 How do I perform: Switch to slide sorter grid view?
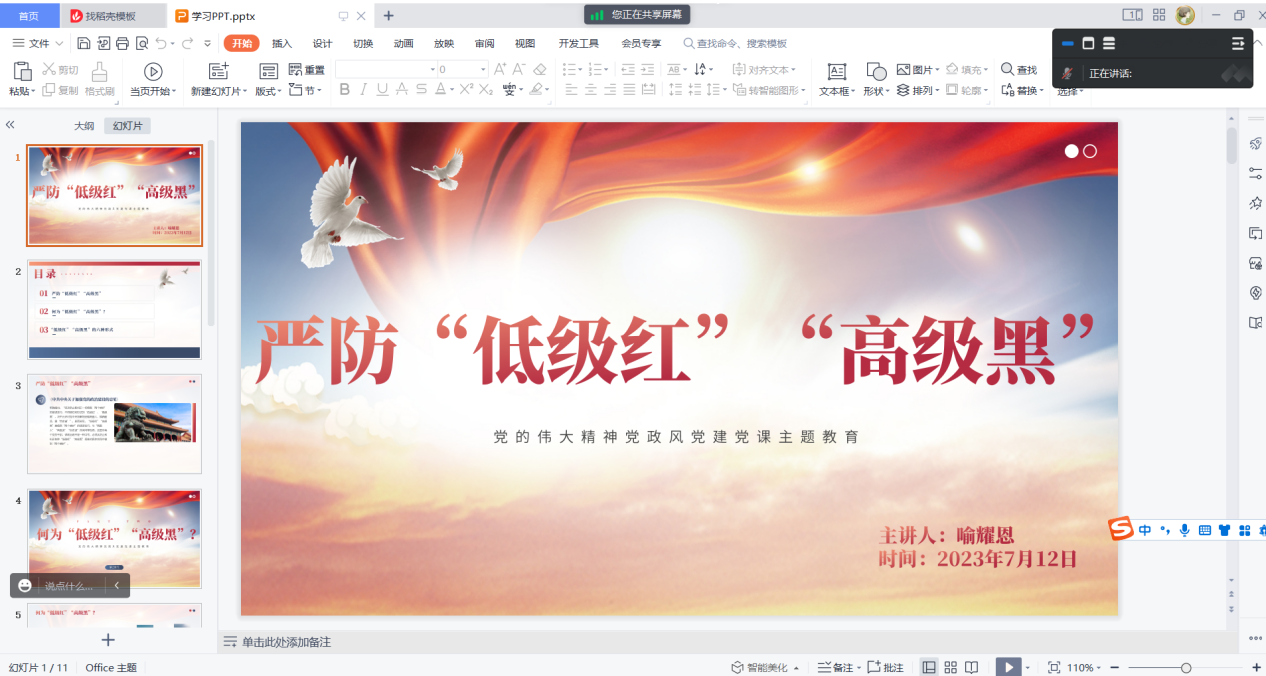pos(950,667)
